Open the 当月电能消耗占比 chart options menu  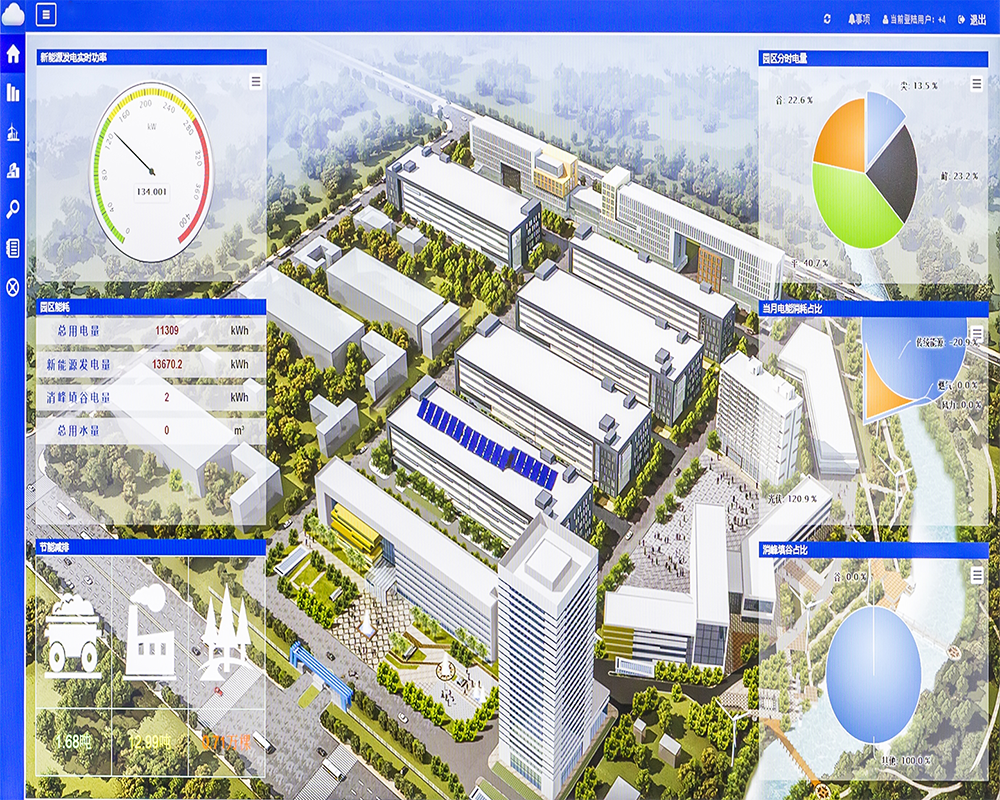click(x=976, y=332)
